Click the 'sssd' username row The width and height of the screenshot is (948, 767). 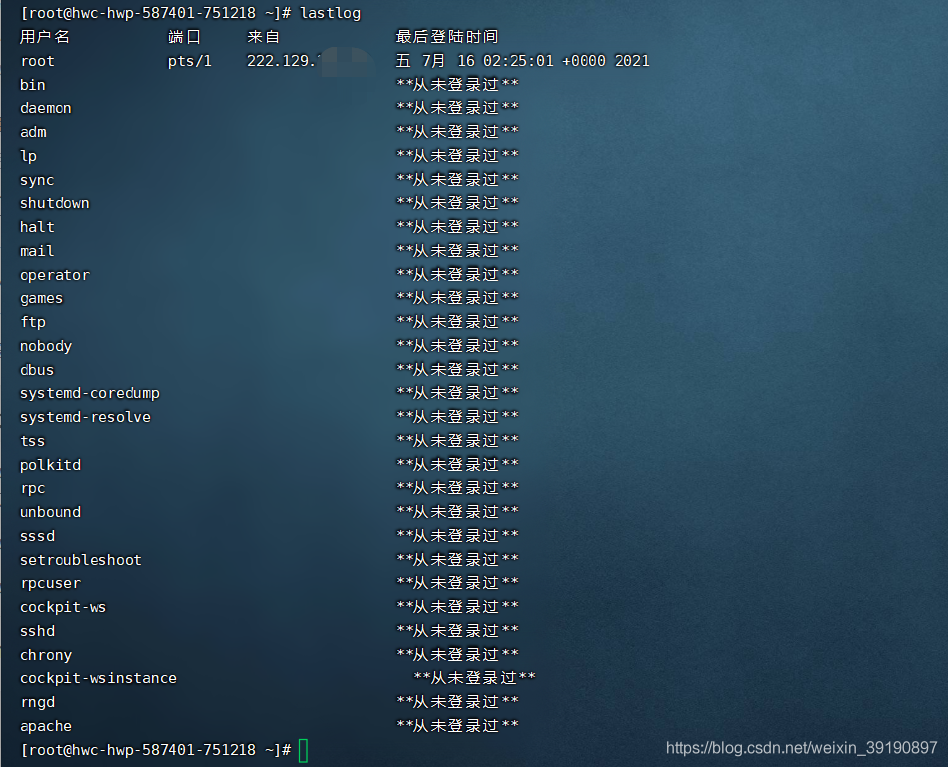[x=37, y=536]
